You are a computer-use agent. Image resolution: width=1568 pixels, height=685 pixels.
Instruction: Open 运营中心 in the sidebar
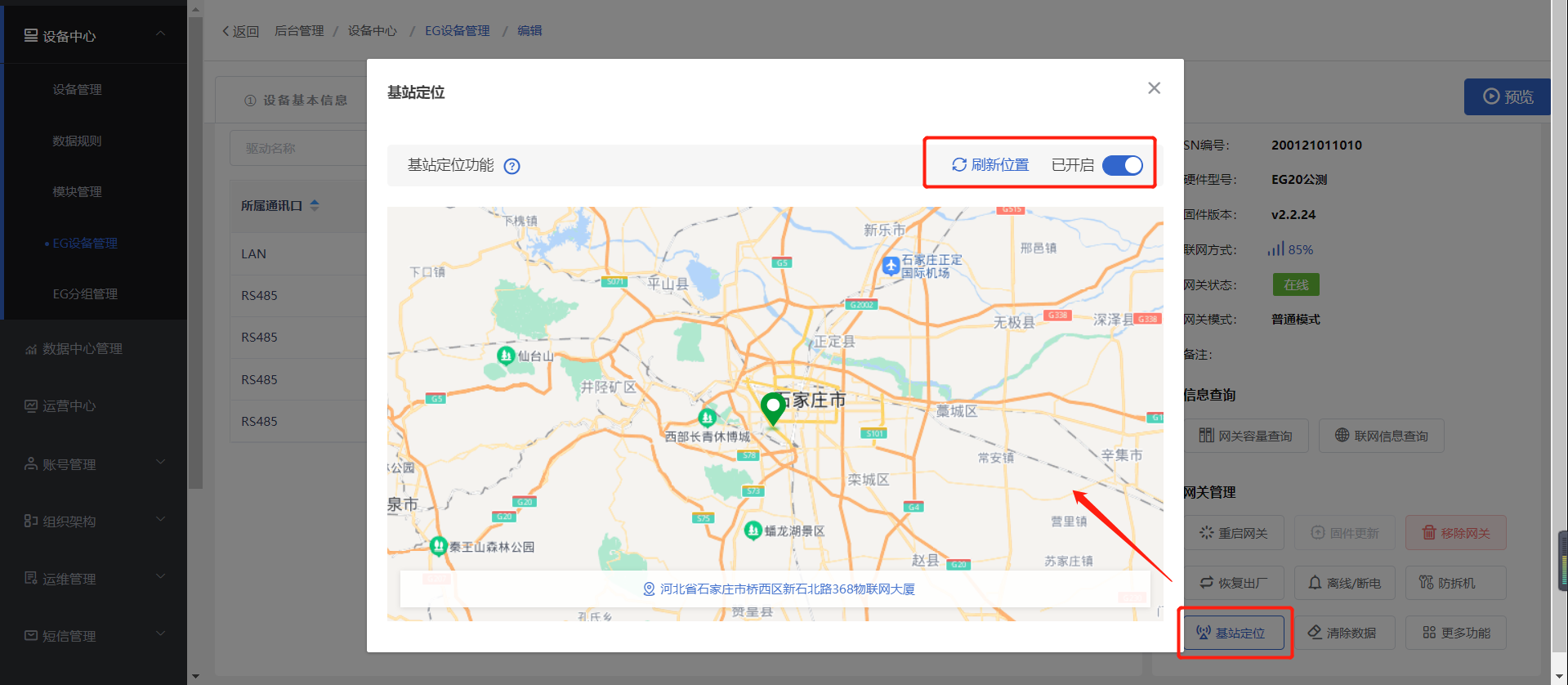coord(69,406)
